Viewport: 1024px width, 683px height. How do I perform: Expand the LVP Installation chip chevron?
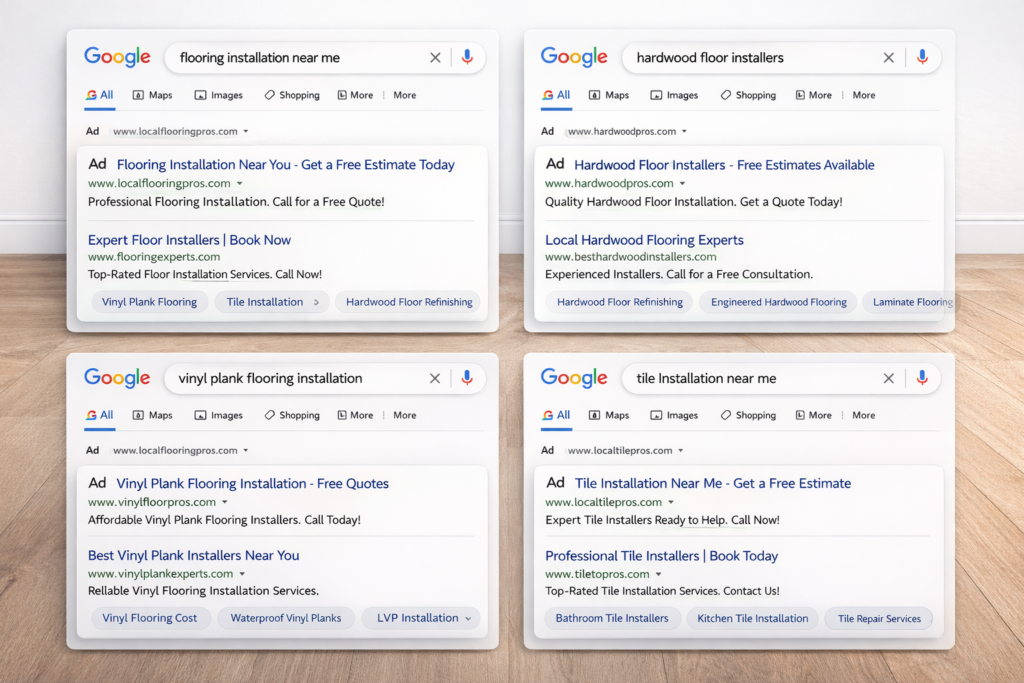(x=468, y=618)
